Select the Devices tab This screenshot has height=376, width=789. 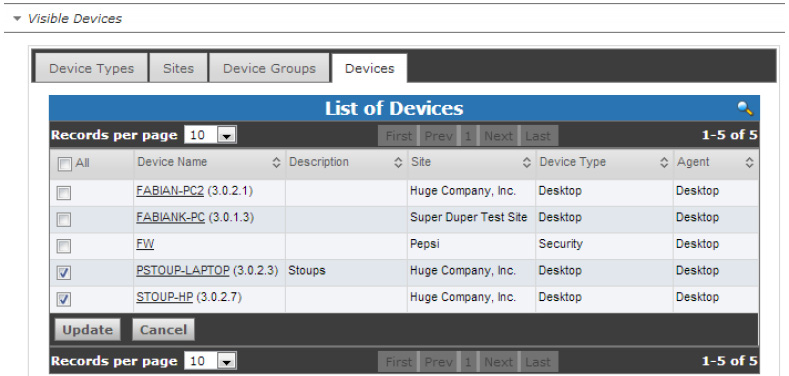point(369,68)
